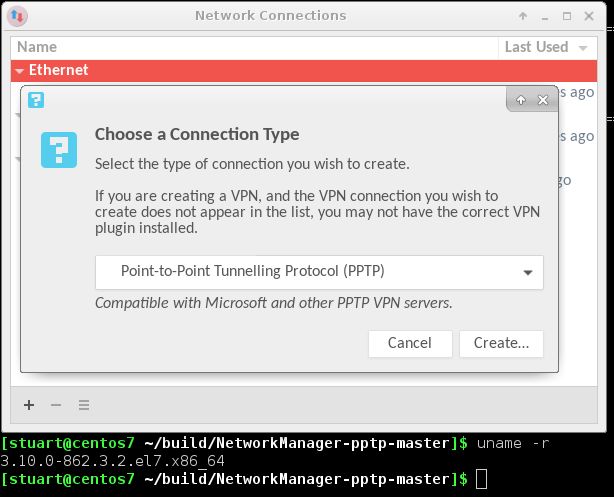The height and width of the screenshot is (497, 614).
Task: Minimize the Network Connections window
Action: click(x=545, y=18)
